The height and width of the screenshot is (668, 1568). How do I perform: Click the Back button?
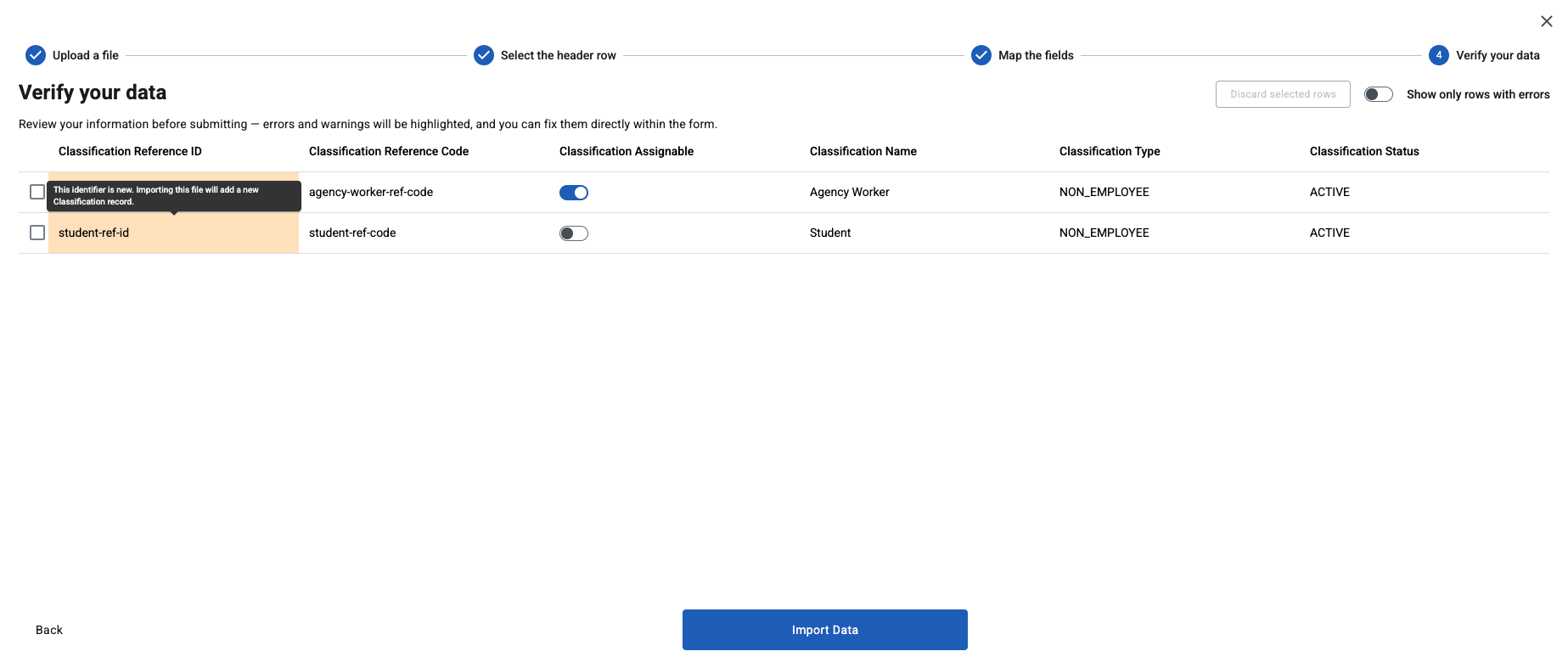coord(49,630)
